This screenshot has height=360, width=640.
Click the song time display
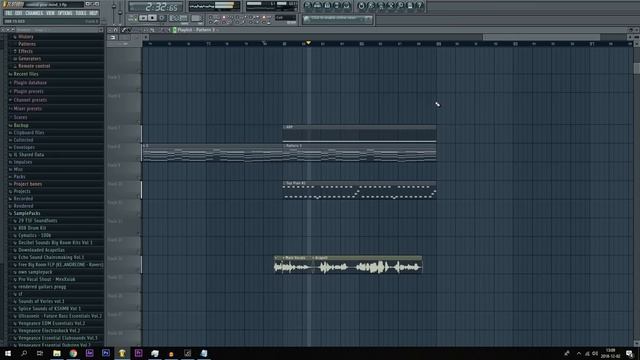156,7
